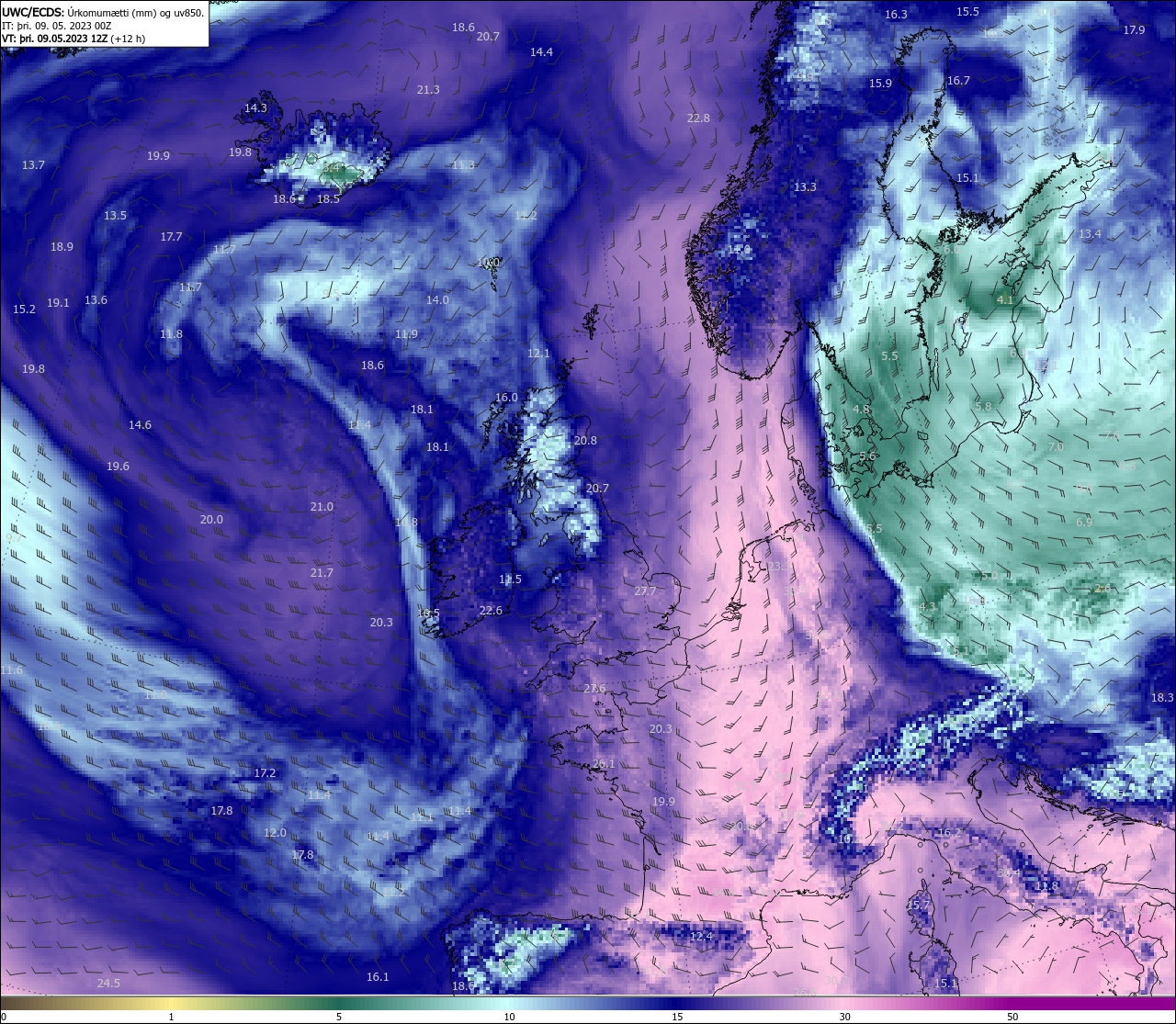Click the 12.4 value label
This screenshot has height=1024, width=1176.
coord(701,937)
